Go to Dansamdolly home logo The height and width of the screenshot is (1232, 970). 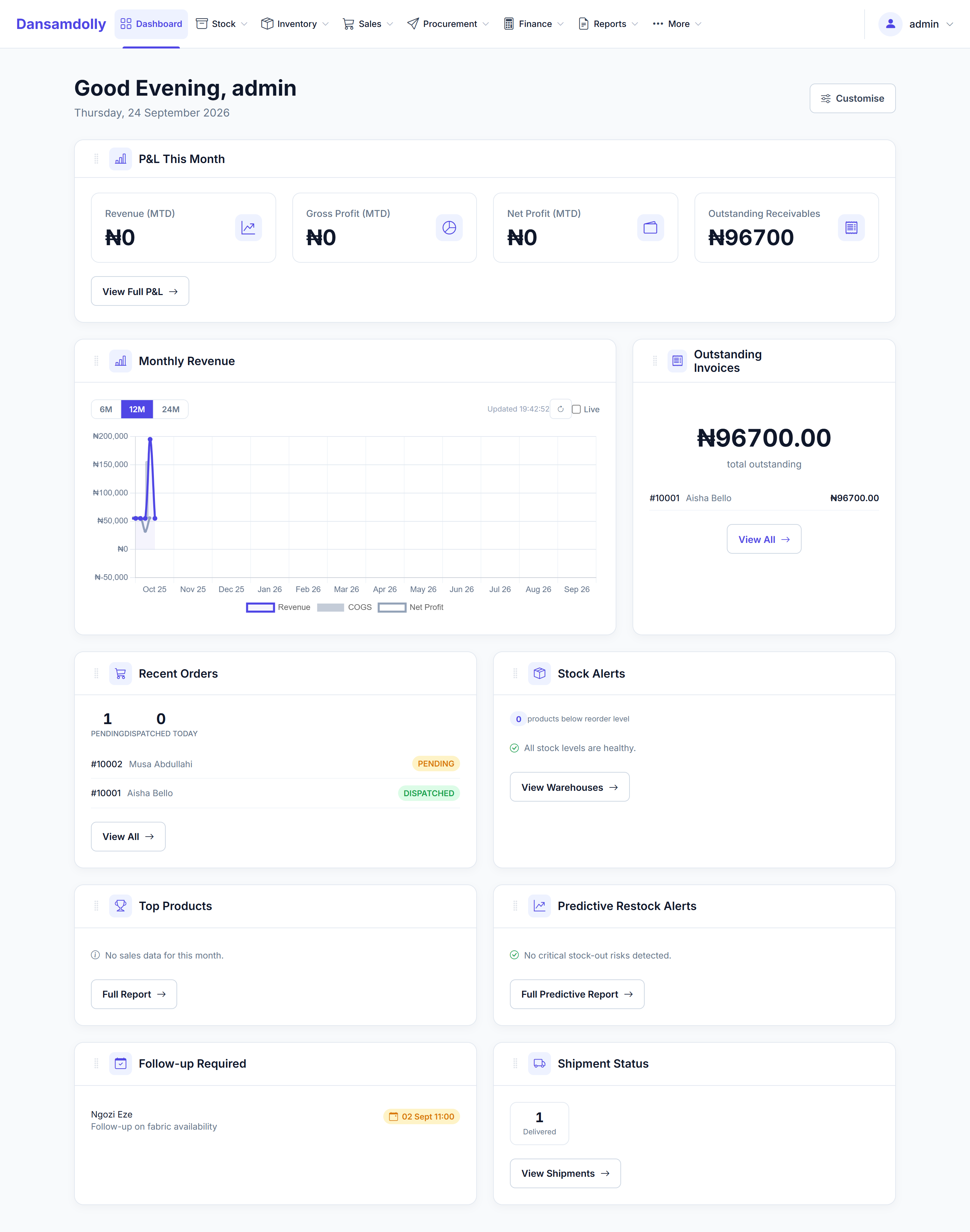point(61,24)
